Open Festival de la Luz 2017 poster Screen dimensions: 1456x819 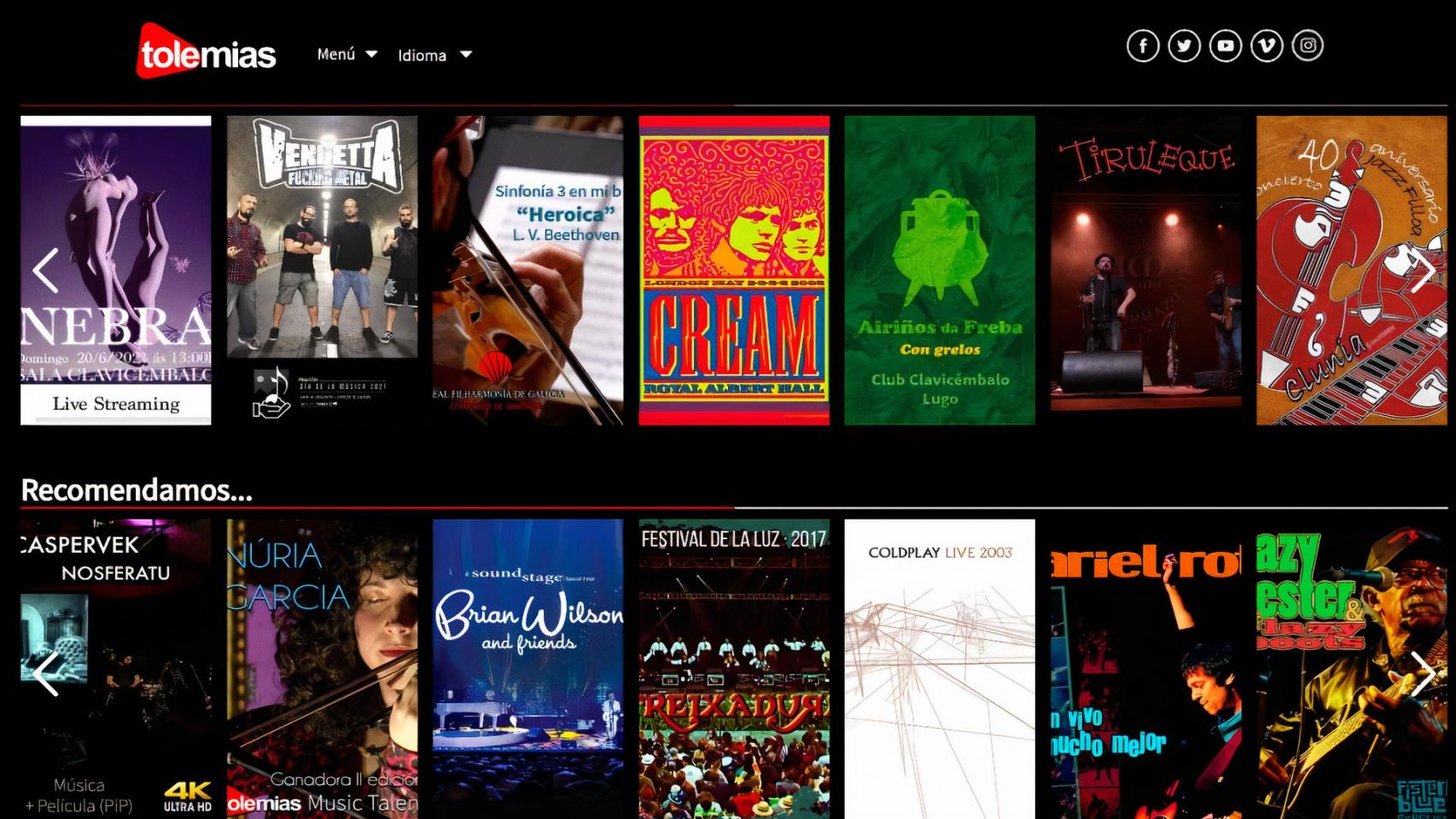point(734,669)
